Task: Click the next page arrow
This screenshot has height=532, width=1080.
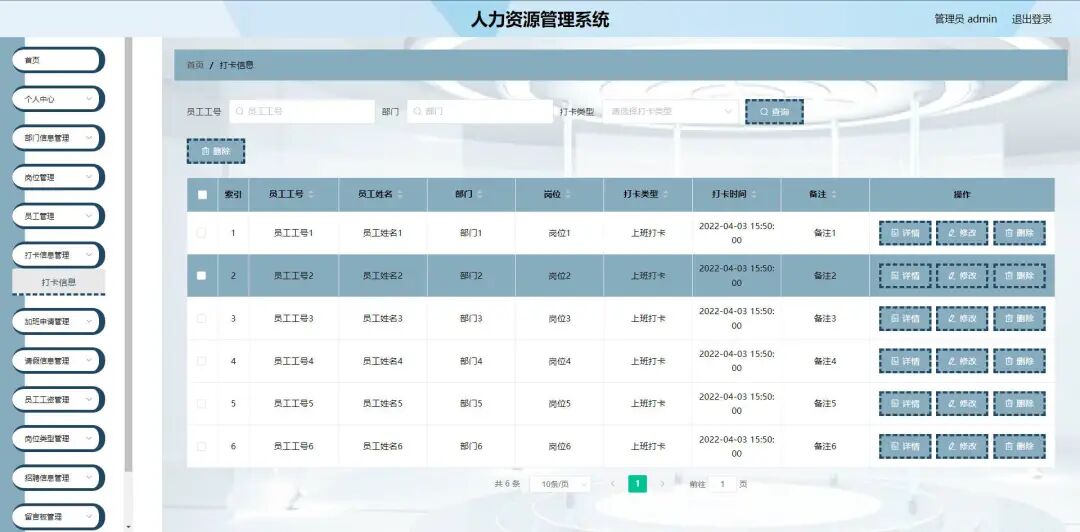Action: click(662, 484)
